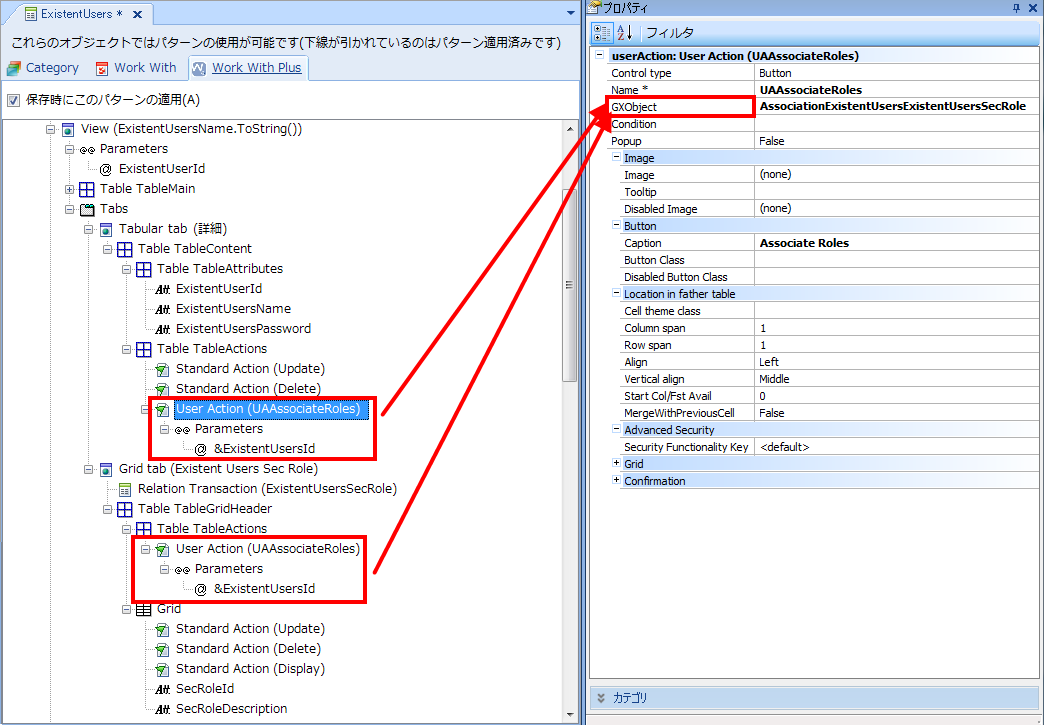Click the Standard Action (Update) icon under Tabular tab

pyautogui.click(x=162, y=369)
